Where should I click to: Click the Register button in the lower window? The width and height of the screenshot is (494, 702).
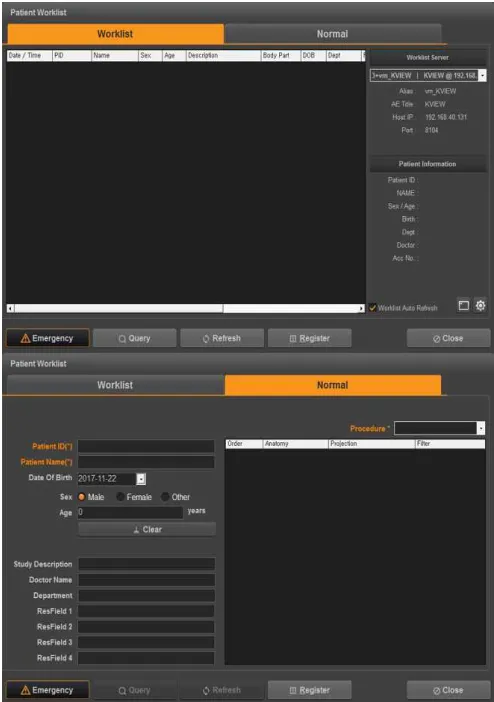pos(309,690)
